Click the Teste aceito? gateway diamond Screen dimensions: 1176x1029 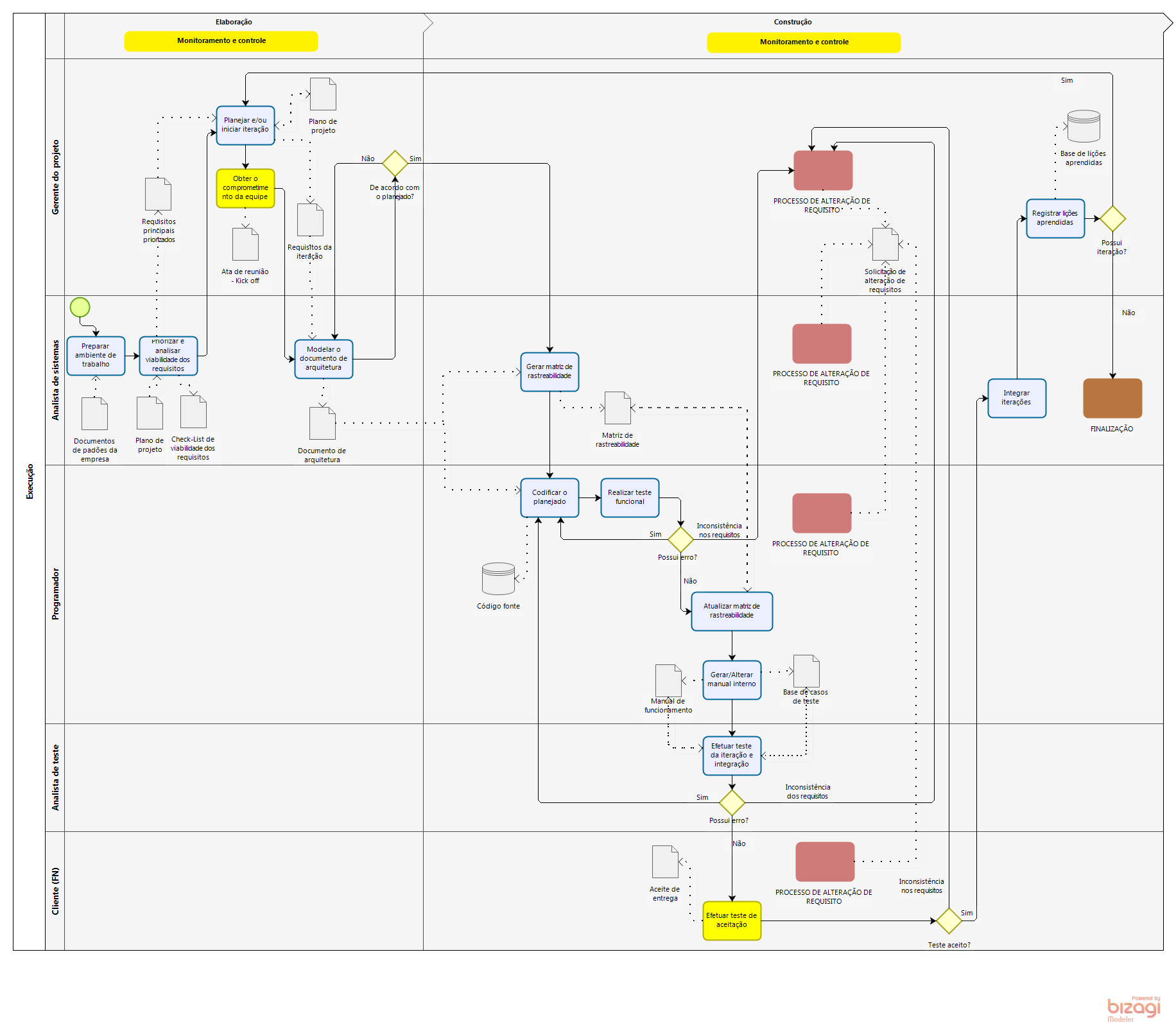(949, 921)
